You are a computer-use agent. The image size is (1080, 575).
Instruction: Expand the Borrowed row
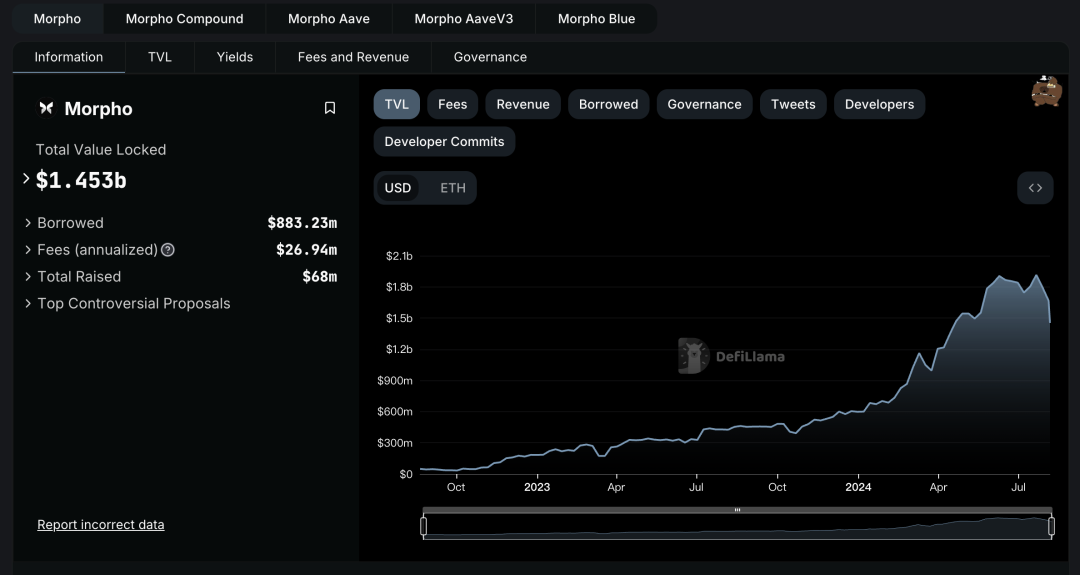pos(28,223)
